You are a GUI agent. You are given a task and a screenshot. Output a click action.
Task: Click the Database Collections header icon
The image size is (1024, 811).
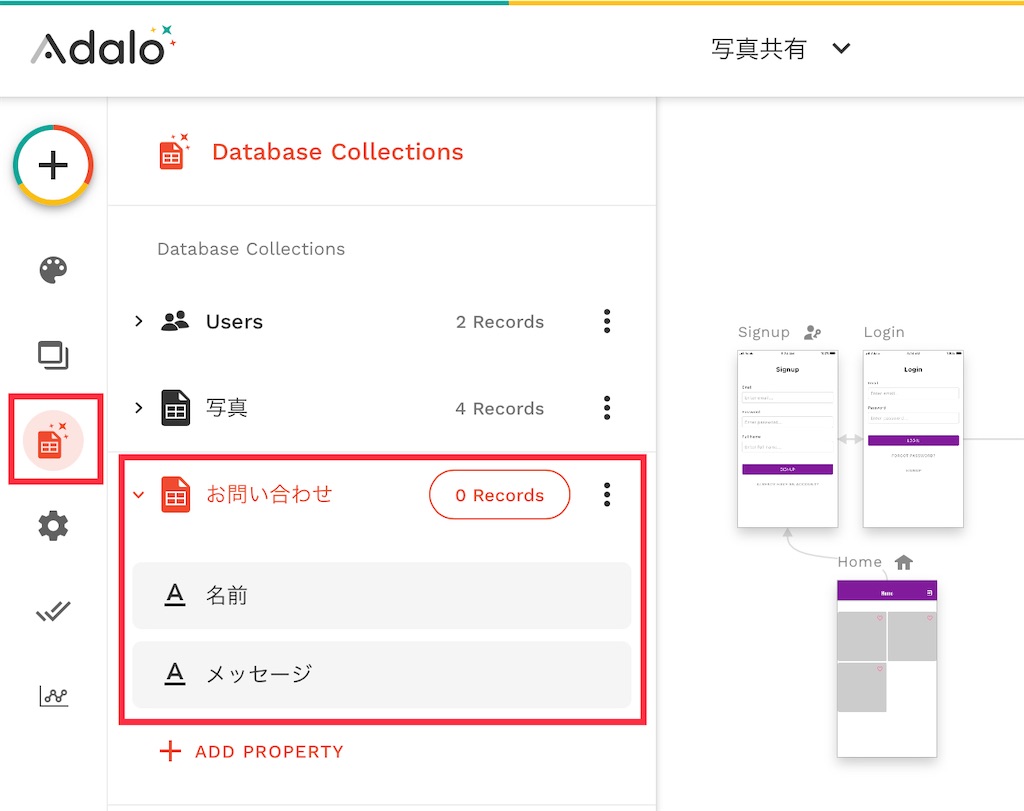(x=174, y=151)
